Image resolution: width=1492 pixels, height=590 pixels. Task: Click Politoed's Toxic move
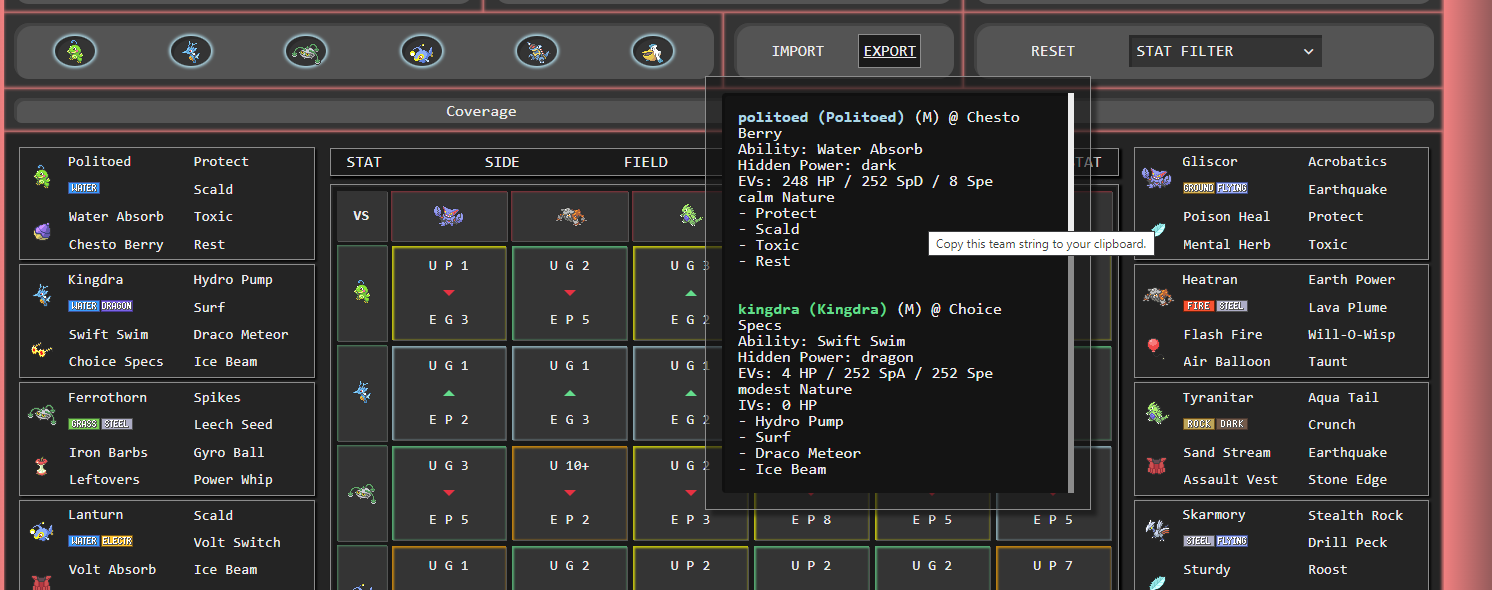point(213,216)
